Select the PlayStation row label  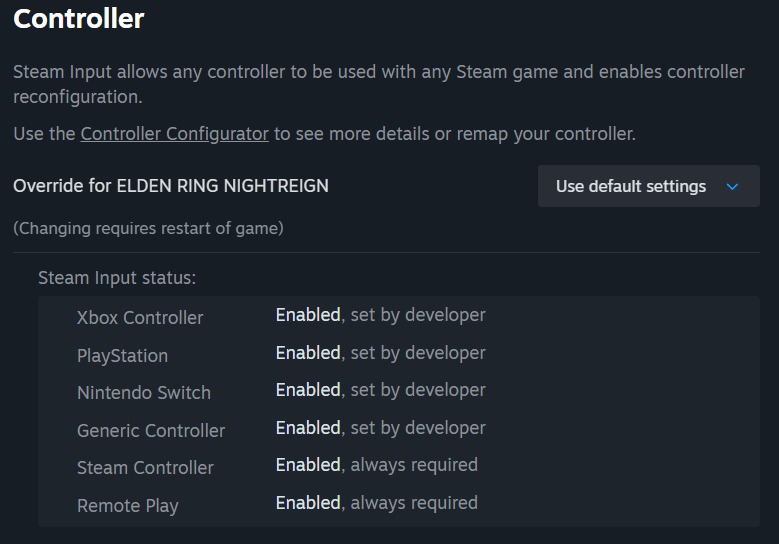tap(122, 356)
